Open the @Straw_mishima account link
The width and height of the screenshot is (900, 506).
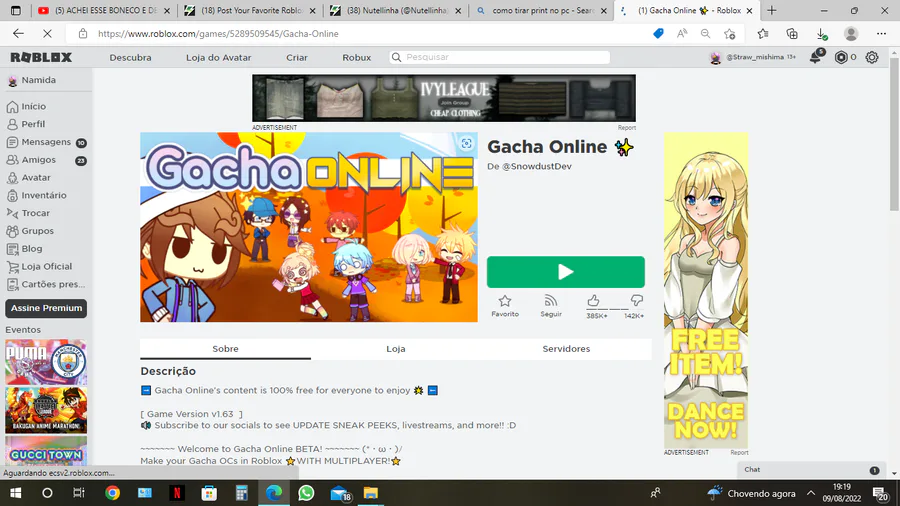click(755, 57)
